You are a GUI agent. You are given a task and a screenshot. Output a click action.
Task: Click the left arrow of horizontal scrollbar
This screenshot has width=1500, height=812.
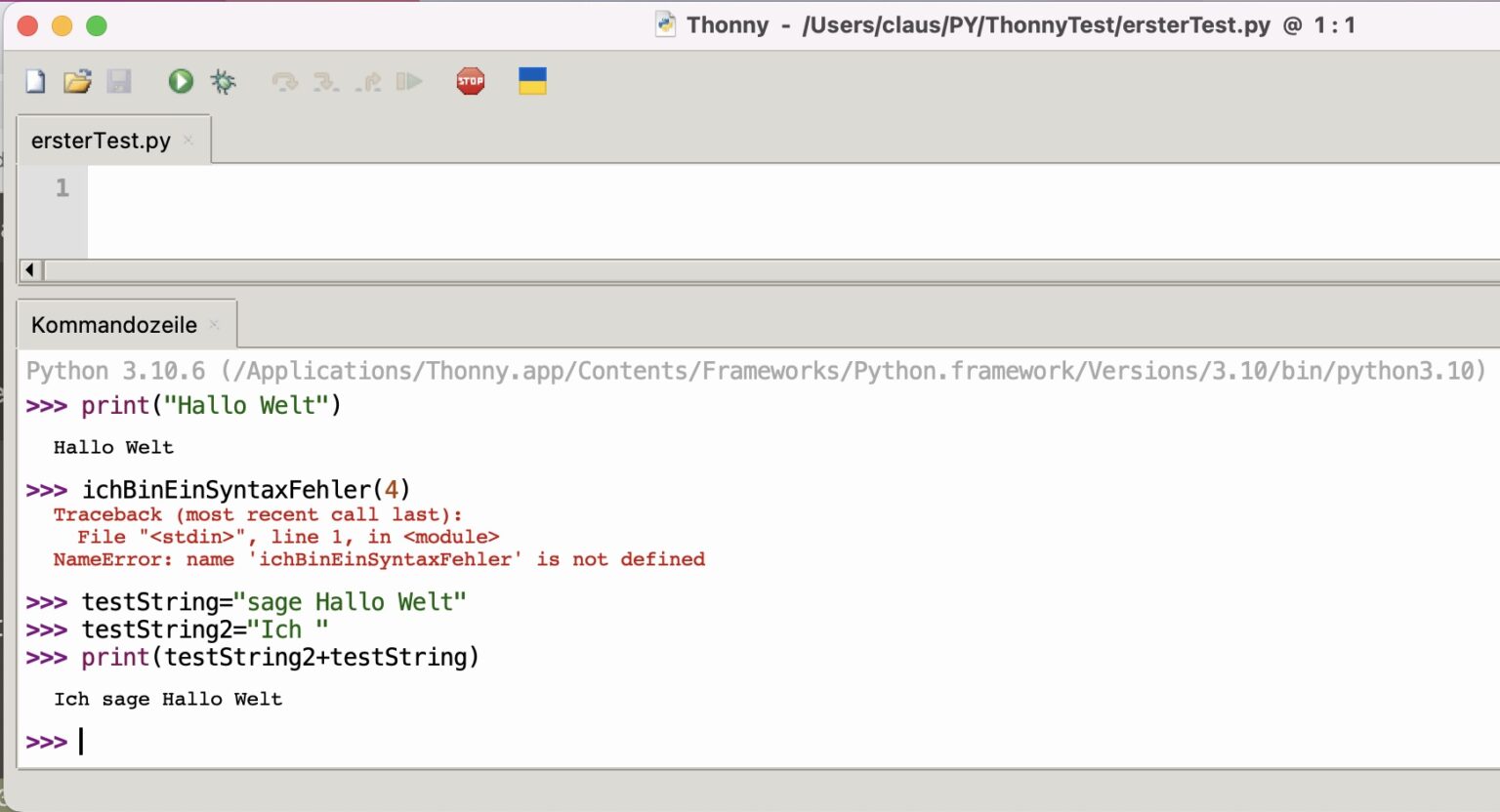(29, 269)
